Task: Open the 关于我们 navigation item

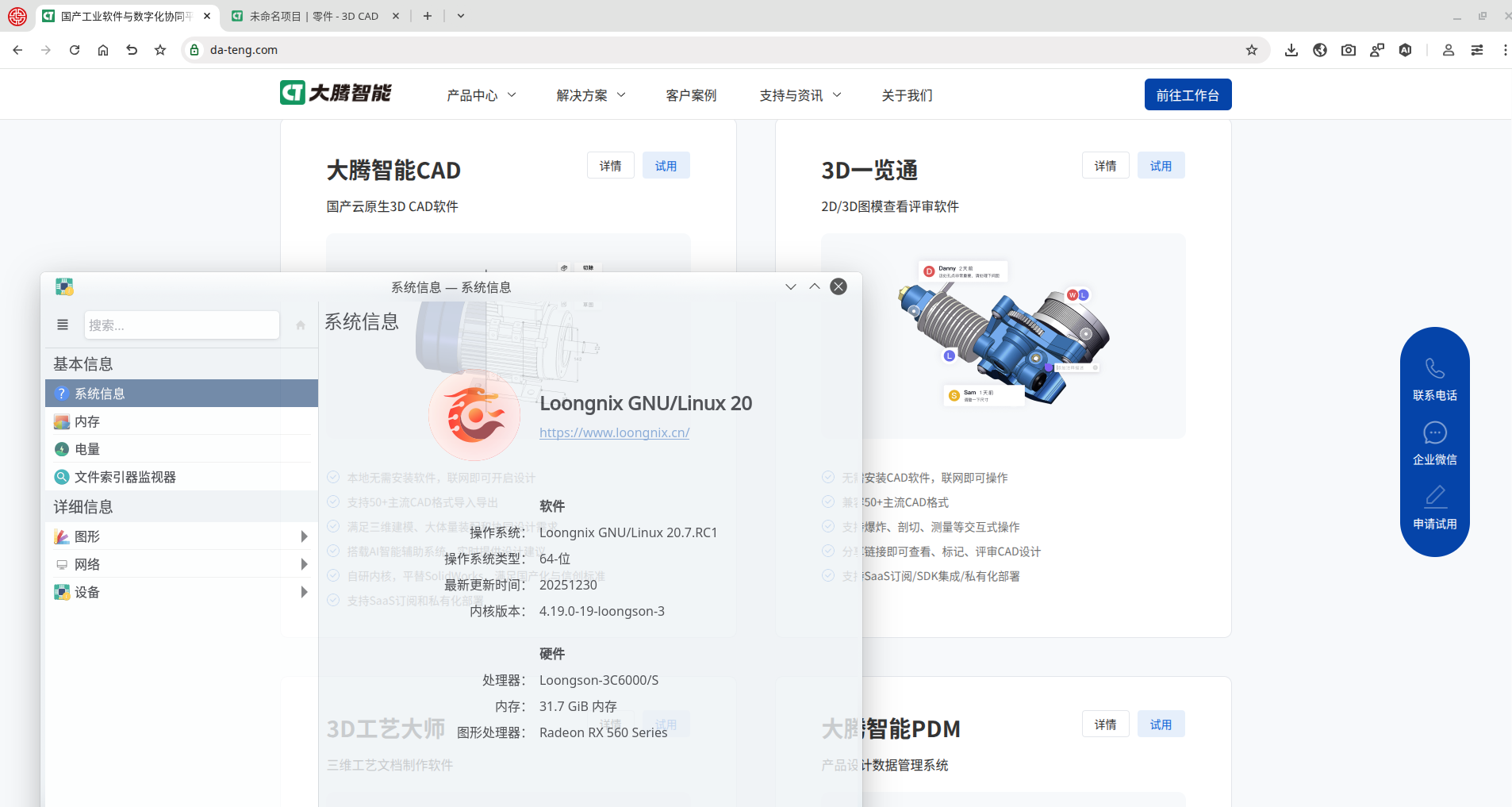Action: tap(907, 95)
